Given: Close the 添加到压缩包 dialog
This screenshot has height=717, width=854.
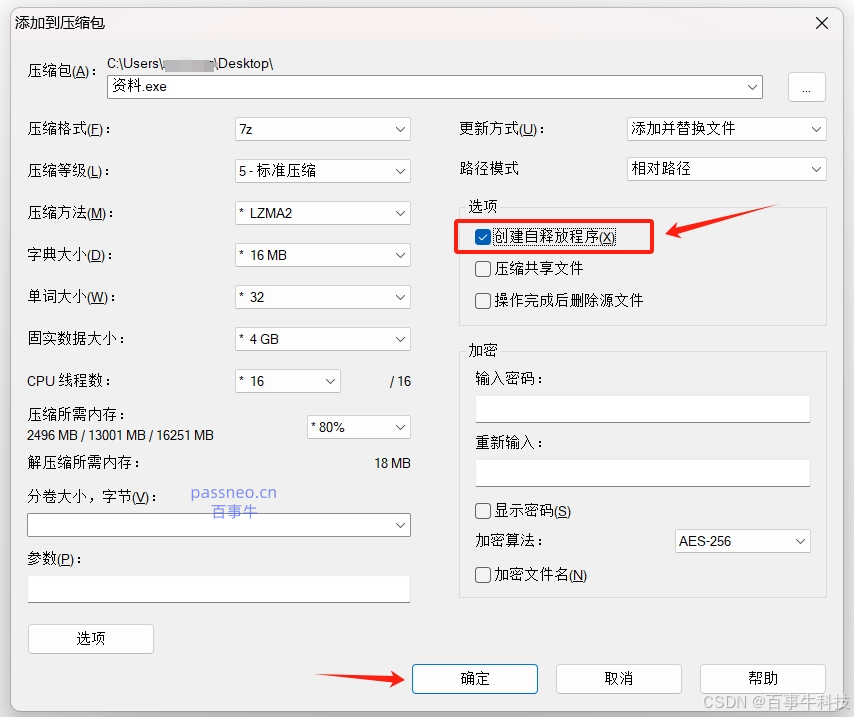Looking at the screenshot, I should coord(822,23).
